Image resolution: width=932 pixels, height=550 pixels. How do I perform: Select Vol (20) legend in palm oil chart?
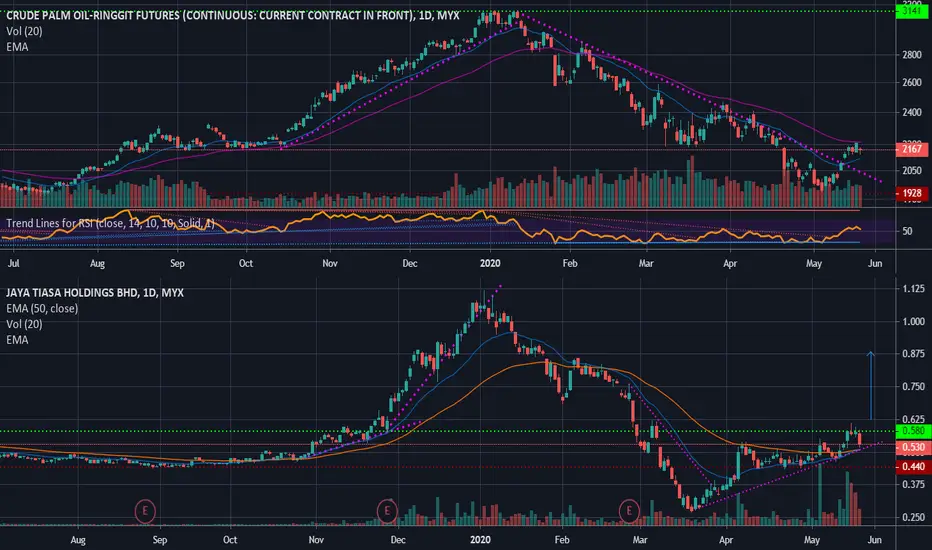coord(24,32)
